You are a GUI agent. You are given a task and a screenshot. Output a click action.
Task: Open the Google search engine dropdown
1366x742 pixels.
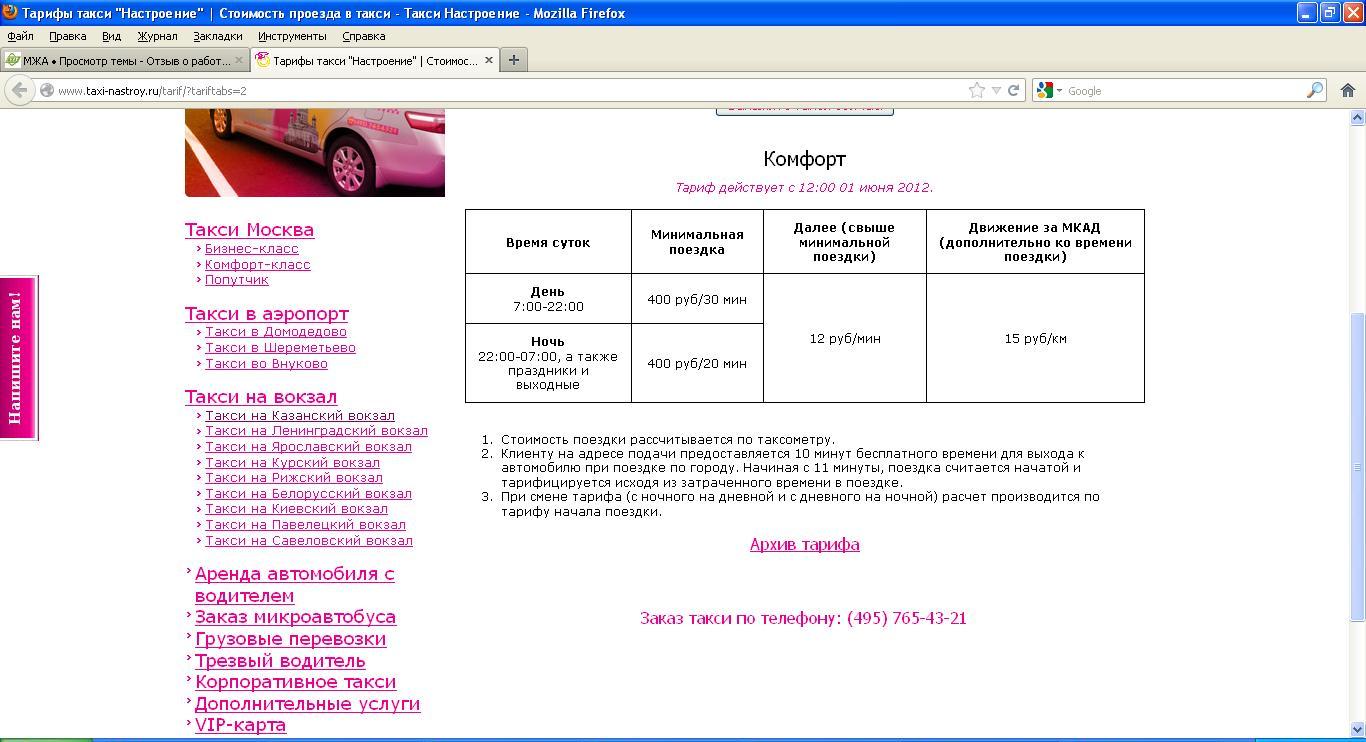(1050, 90)
